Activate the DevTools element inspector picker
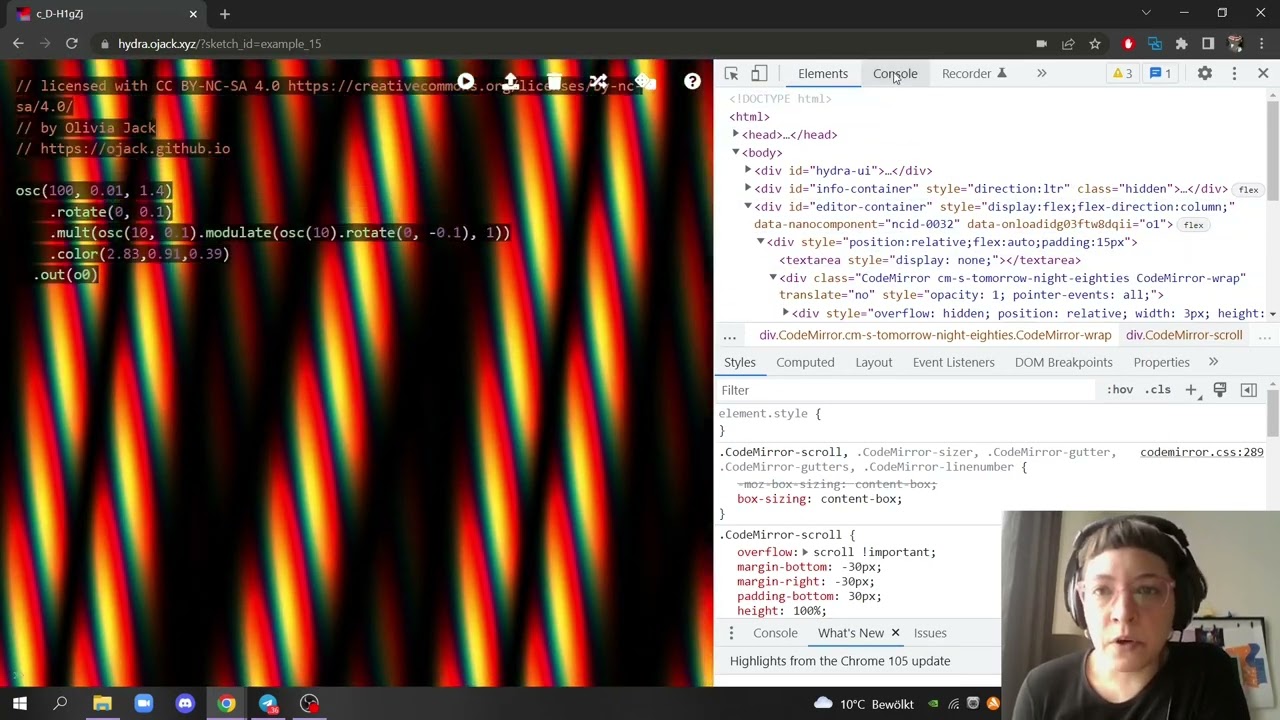The height and width of the screenshot is (720, 1280). (731, 74)
